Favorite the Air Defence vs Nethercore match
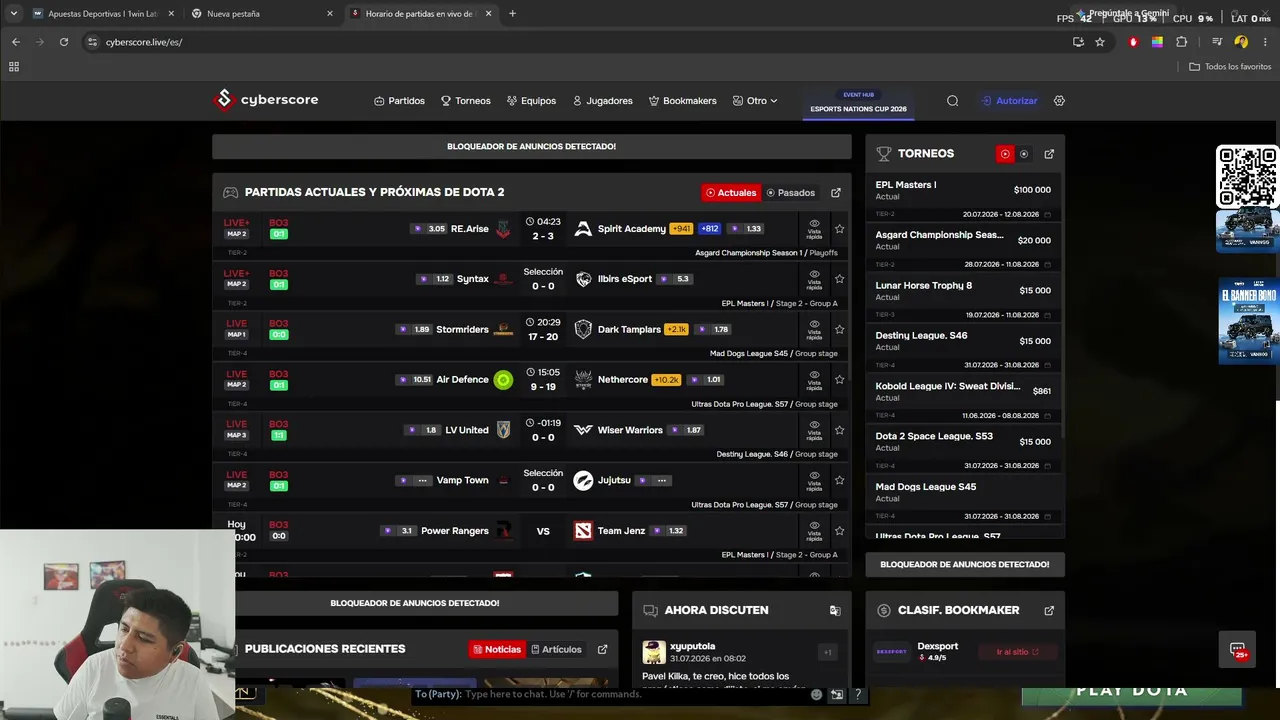Screen dimensions: 1280x720 click(x=839, y=380)
